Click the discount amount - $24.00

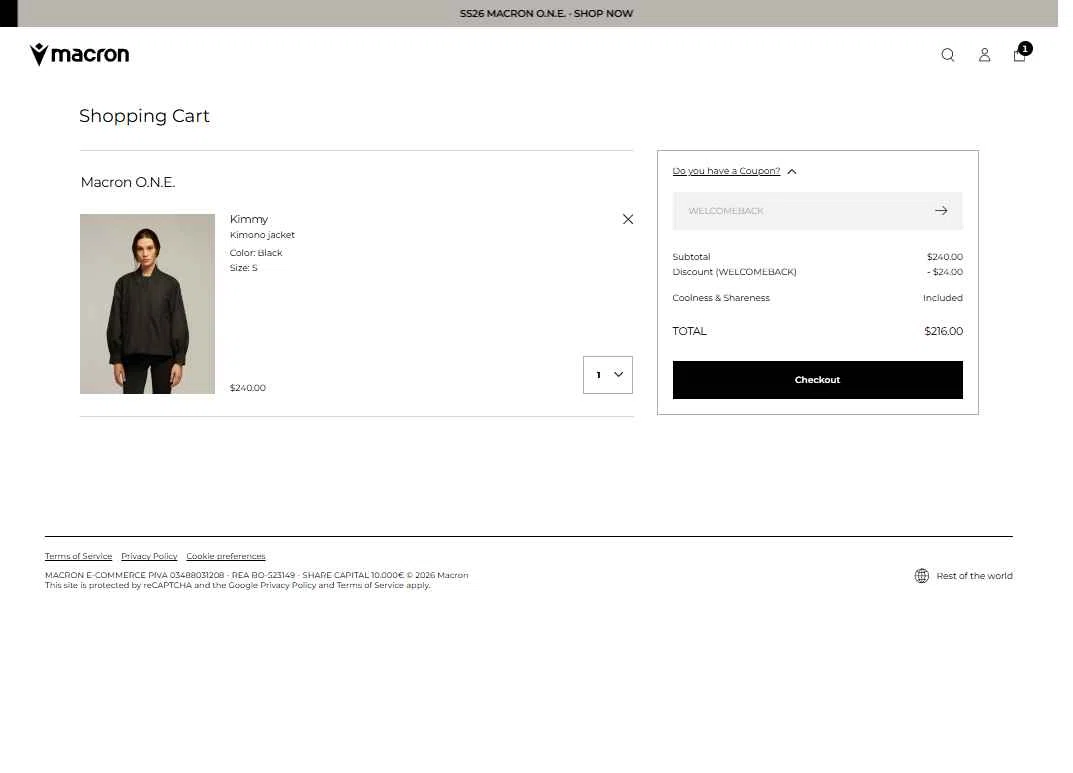pos(944,272)
